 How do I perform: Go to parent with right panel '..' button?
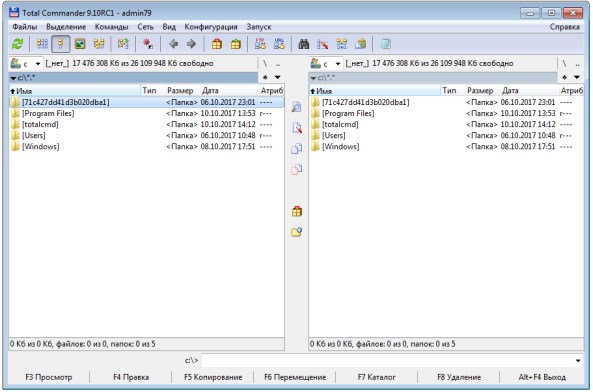coord(577,64)
